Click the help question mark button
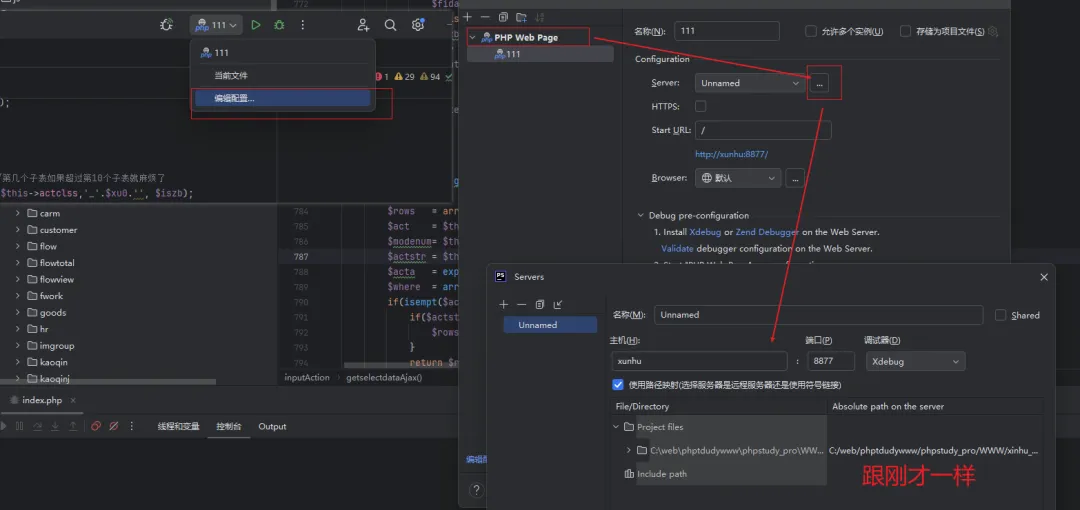This screenshot has height=510, width=1080. (476, 490)
